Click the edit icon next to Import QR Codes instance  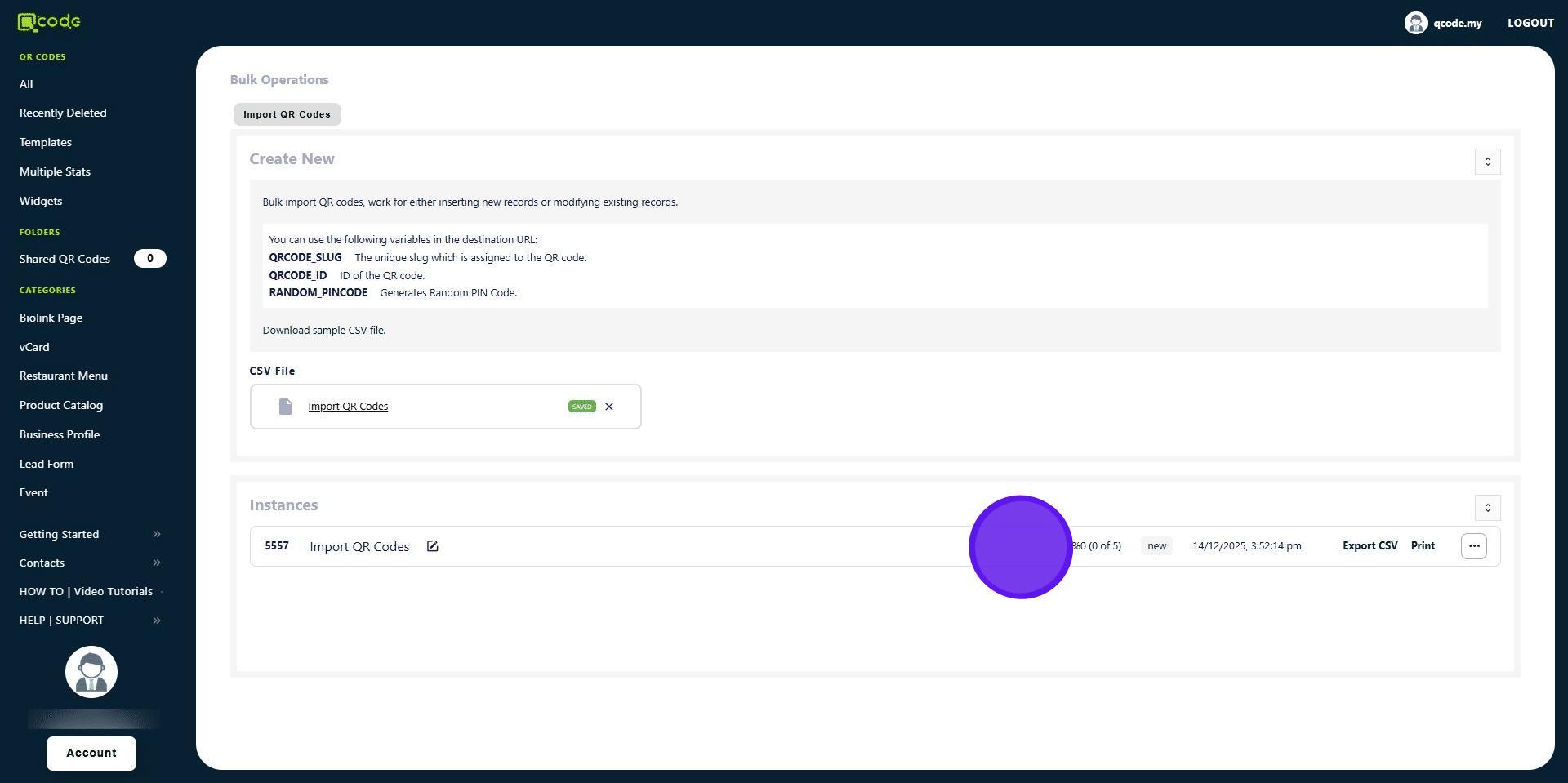[x=432, y=546]
